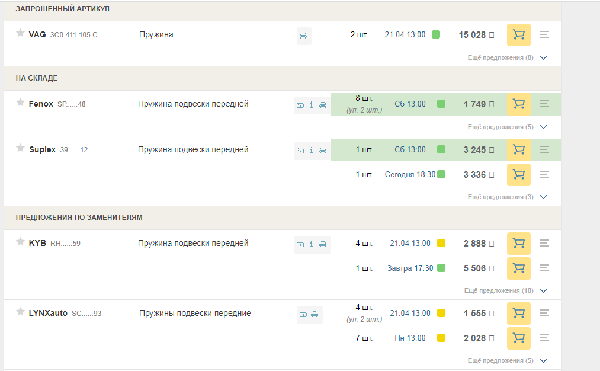Toggle favorite star for VAG article

pyautogui.click(x=20, y=33)
